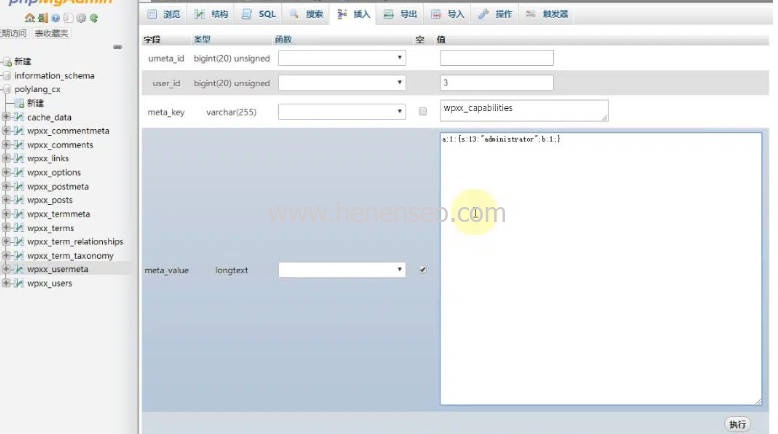Open the function dropdown for meta_value
778x434 pixels.
pyautogui.click(x=342, y=270)
